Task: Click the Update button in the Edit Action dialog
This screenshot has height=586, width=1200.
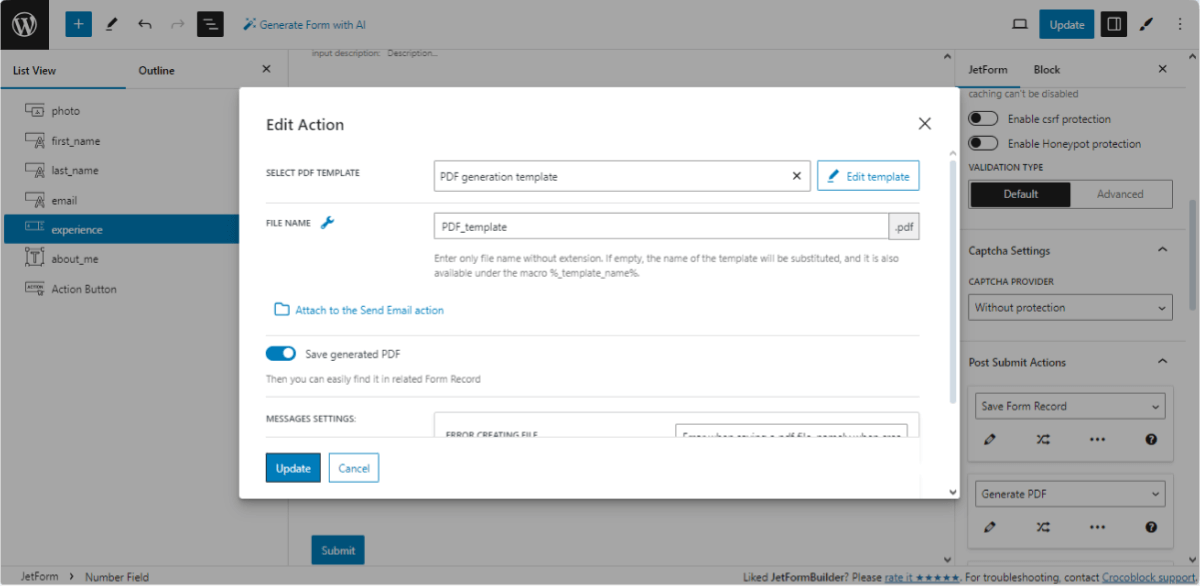Action: click(x=293, y=467)
